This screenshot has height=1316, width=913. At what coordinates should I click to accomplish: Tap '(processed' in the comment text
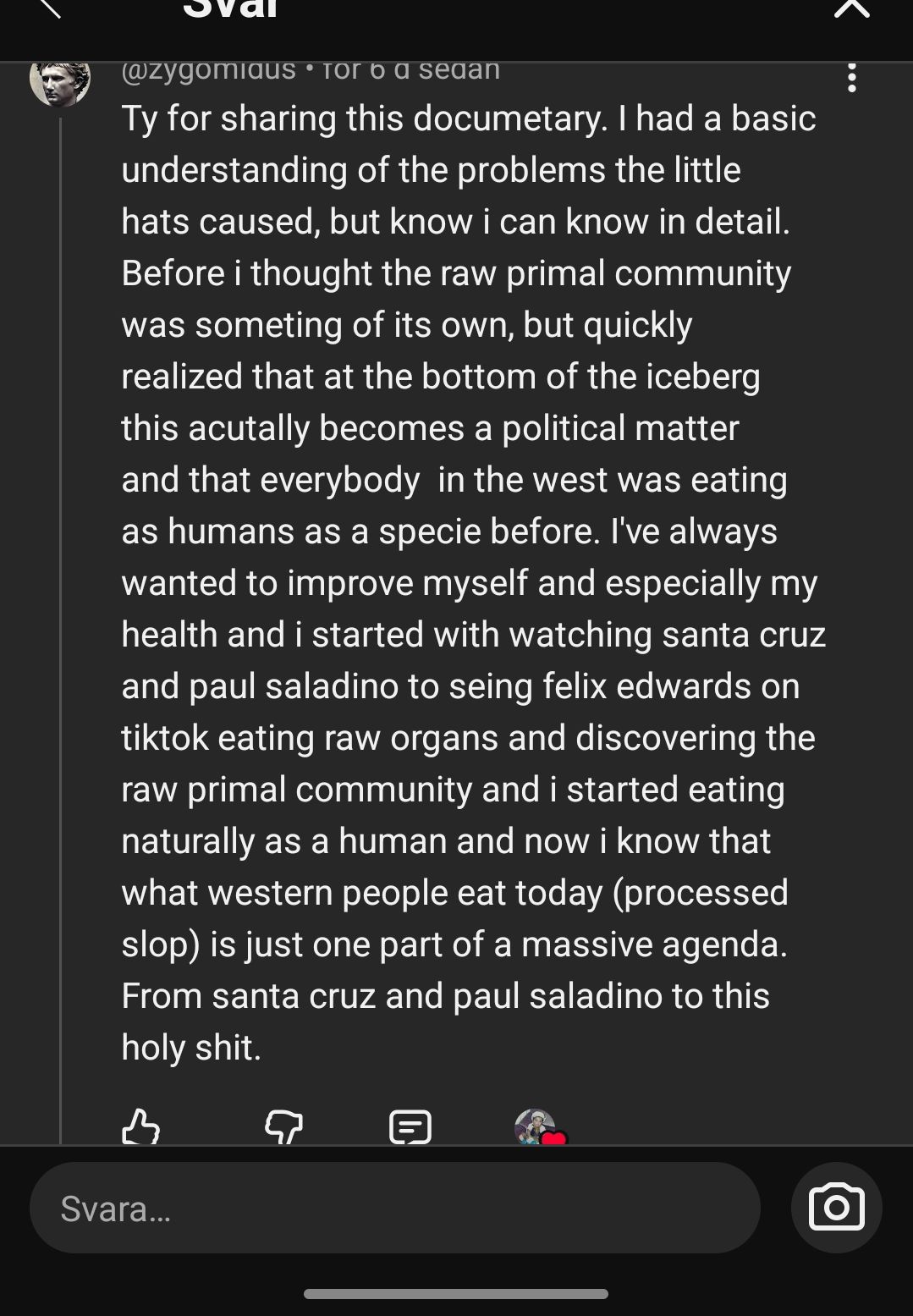(x=700, y=893)
